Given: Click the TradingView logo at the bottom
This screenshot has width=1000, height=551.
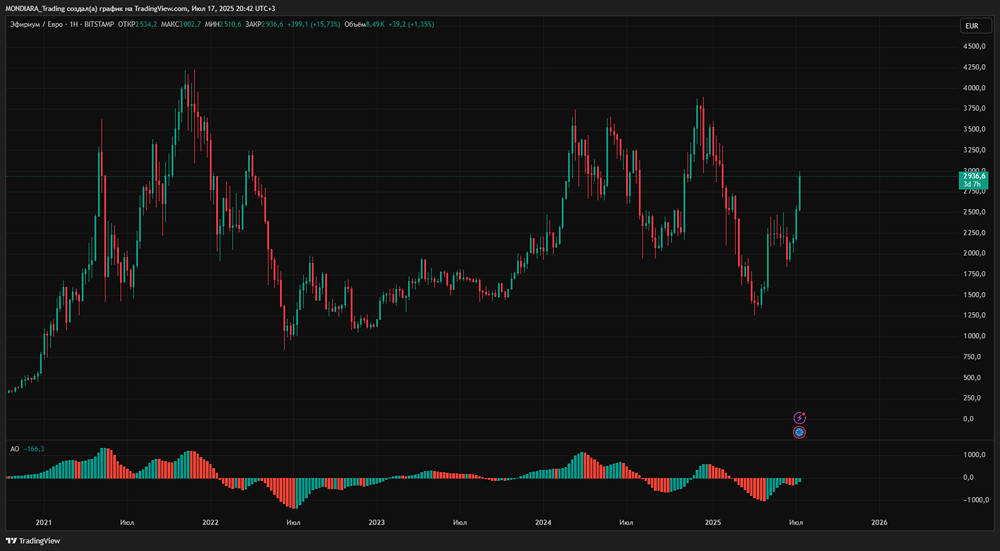Looking at the screenshot, I should click(33, 541).
